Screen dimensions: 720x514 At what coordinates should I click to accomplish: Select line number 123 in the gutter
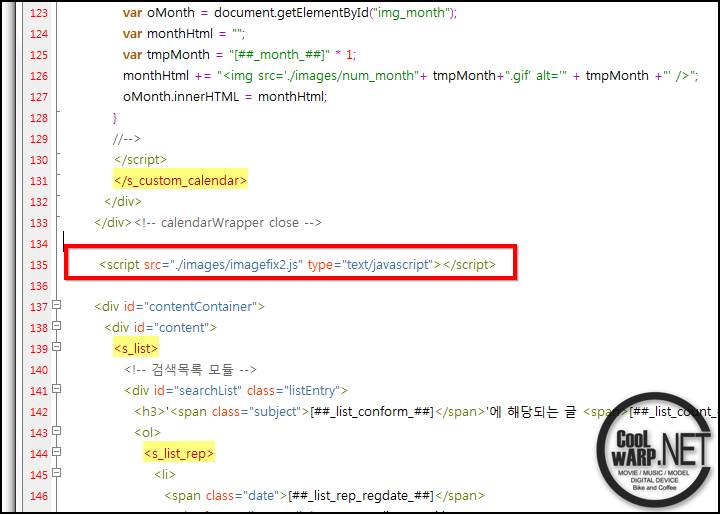39,13
